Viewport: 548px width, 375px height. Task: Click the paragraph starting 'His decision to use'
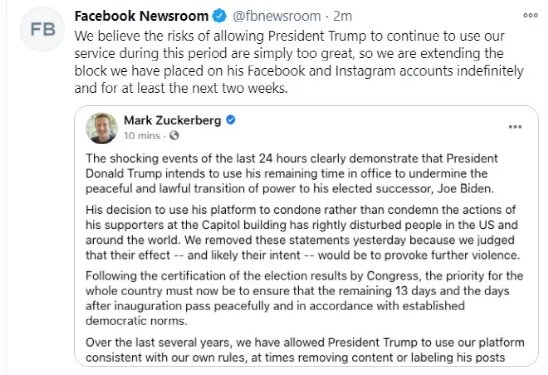click(303, 232)
